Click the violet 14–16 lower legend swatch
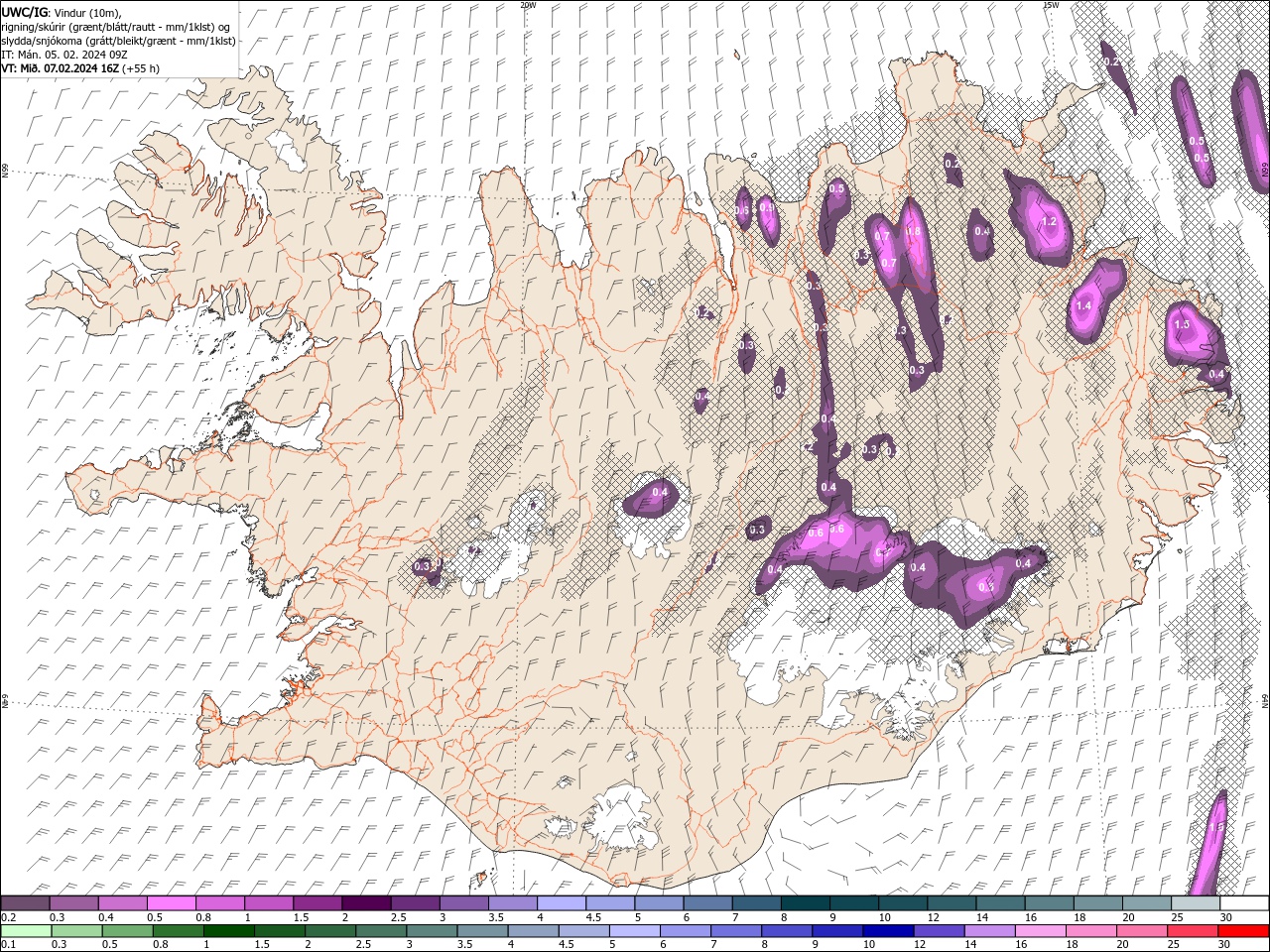 tap(990, 931)
